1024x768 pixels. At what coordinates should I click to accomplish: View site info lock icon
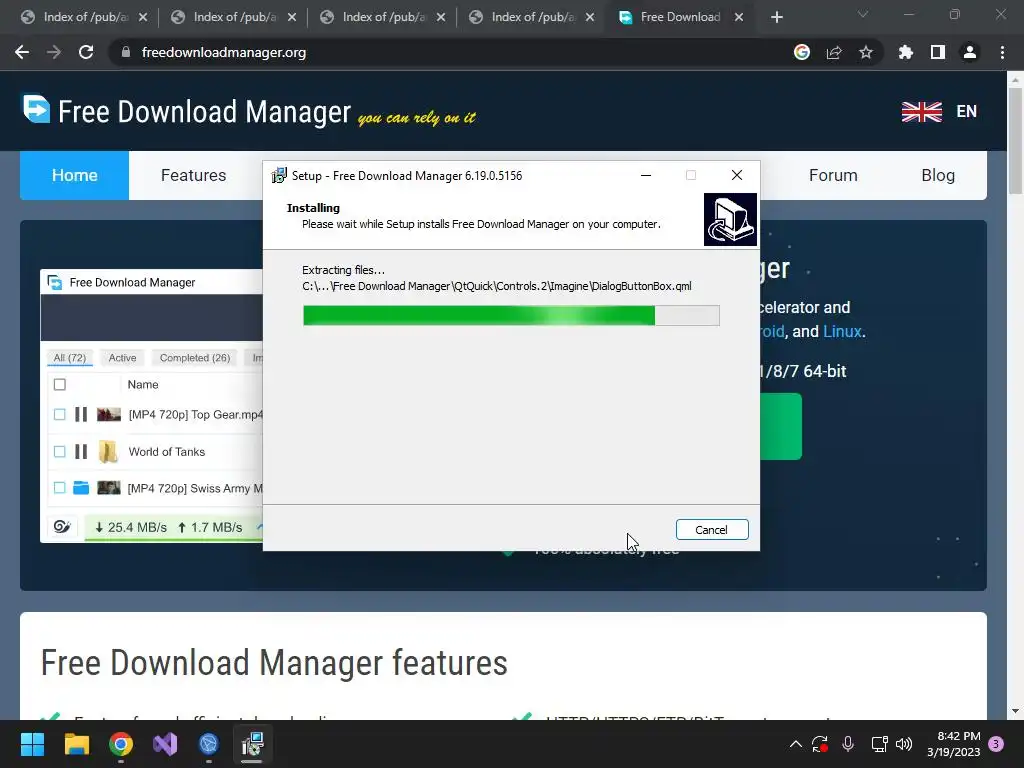(x=126, y=52)
